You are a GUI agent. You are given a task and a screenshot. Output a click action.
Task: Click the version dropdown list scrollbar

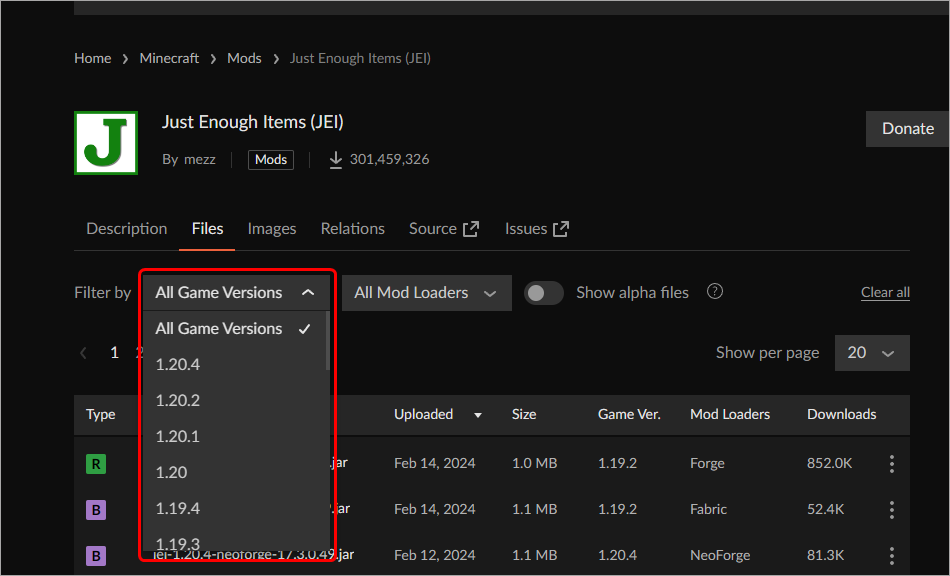coord(328,340)
